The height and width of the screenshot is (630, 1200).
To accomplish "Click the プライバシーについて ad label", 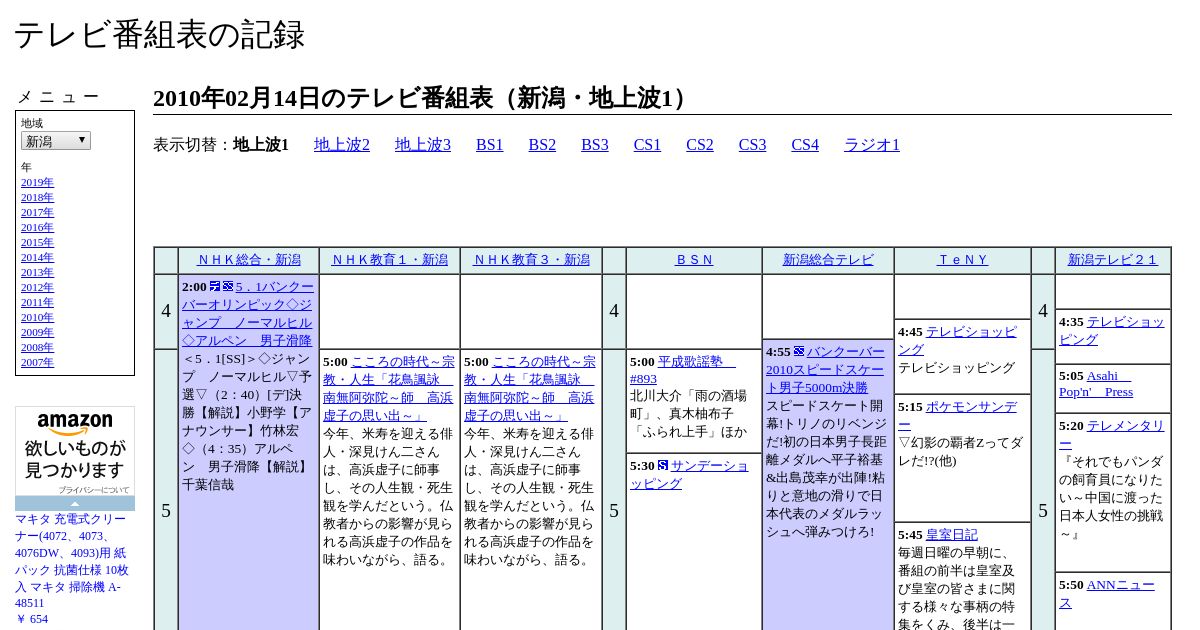I will pyautogui.click(x=93, y=490).
